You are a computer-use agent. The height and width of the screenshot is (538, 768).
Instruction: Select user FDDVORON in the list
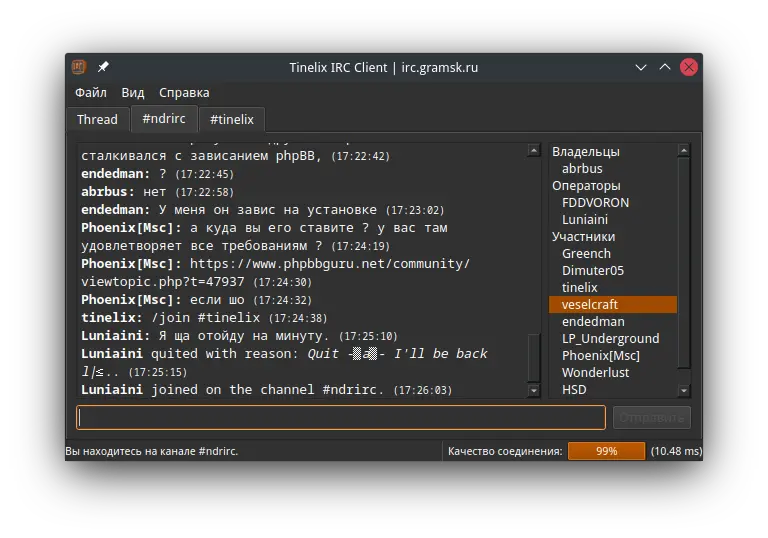click(595, 202)
